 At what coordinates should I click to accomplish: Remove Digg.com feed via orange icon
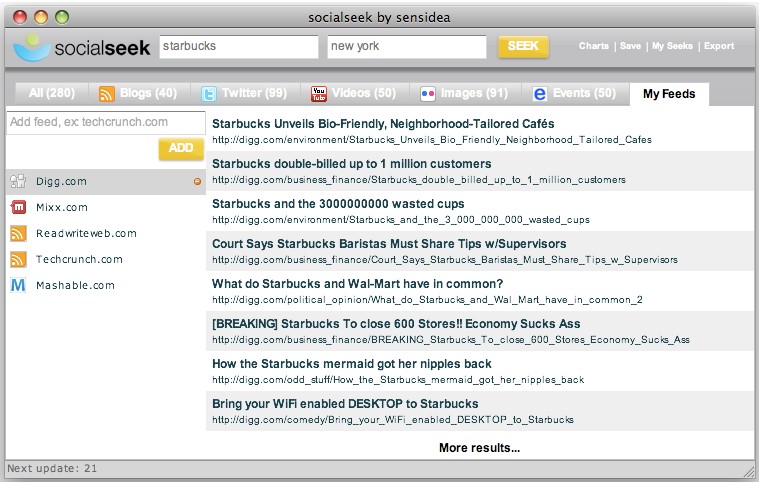tap(197, 181)
